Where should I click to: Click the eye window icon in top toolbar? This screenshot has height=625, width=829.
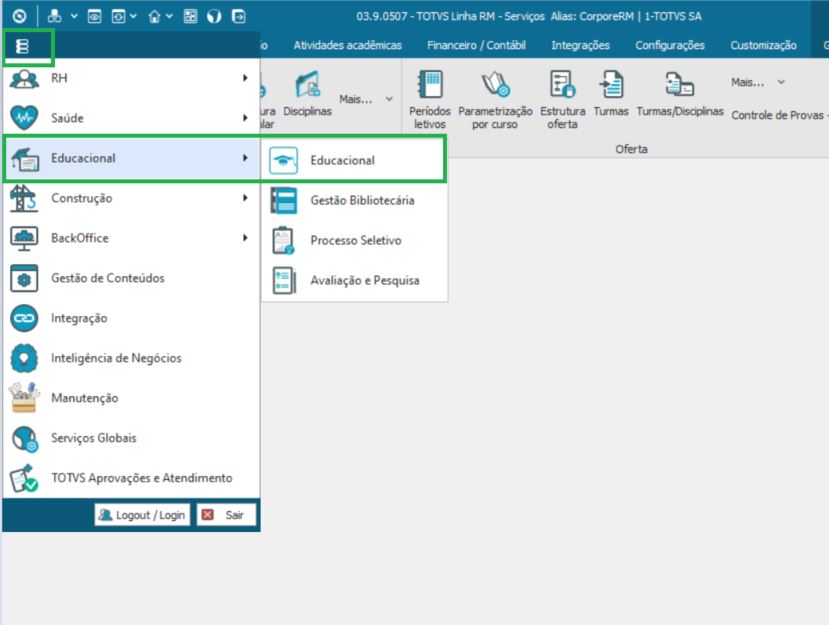95,16
